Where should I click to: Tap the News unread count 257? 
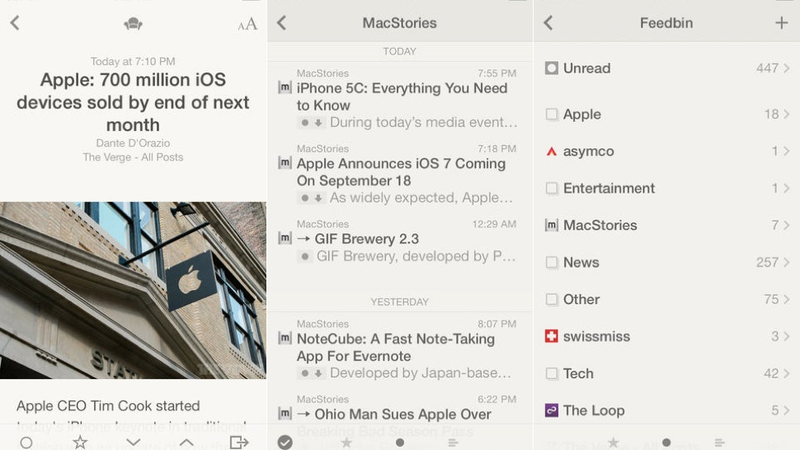click(x=767, y=262)
